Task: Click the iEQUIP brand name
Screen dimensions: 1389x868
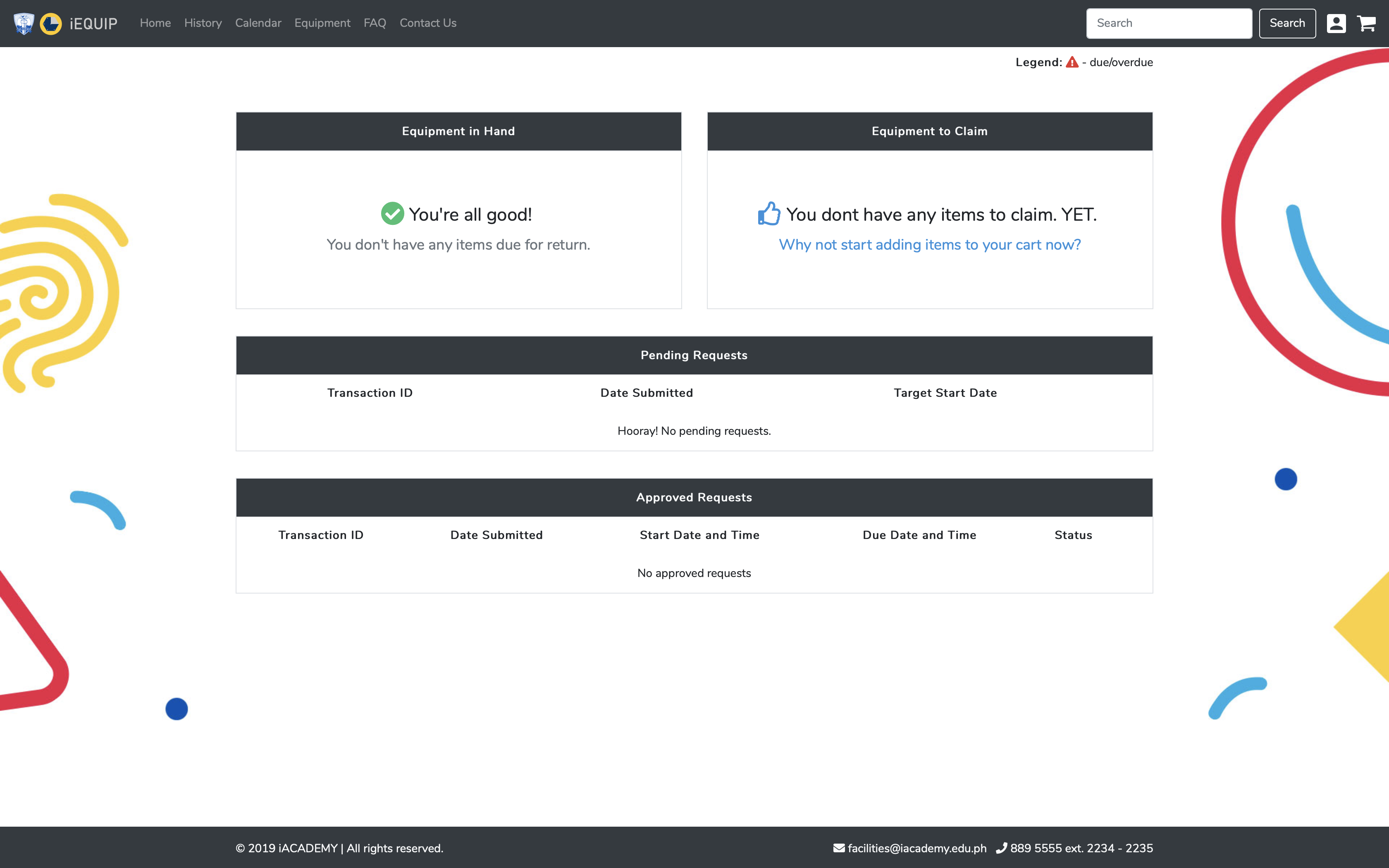Action: pyautogui.click(x=93, y=24)
